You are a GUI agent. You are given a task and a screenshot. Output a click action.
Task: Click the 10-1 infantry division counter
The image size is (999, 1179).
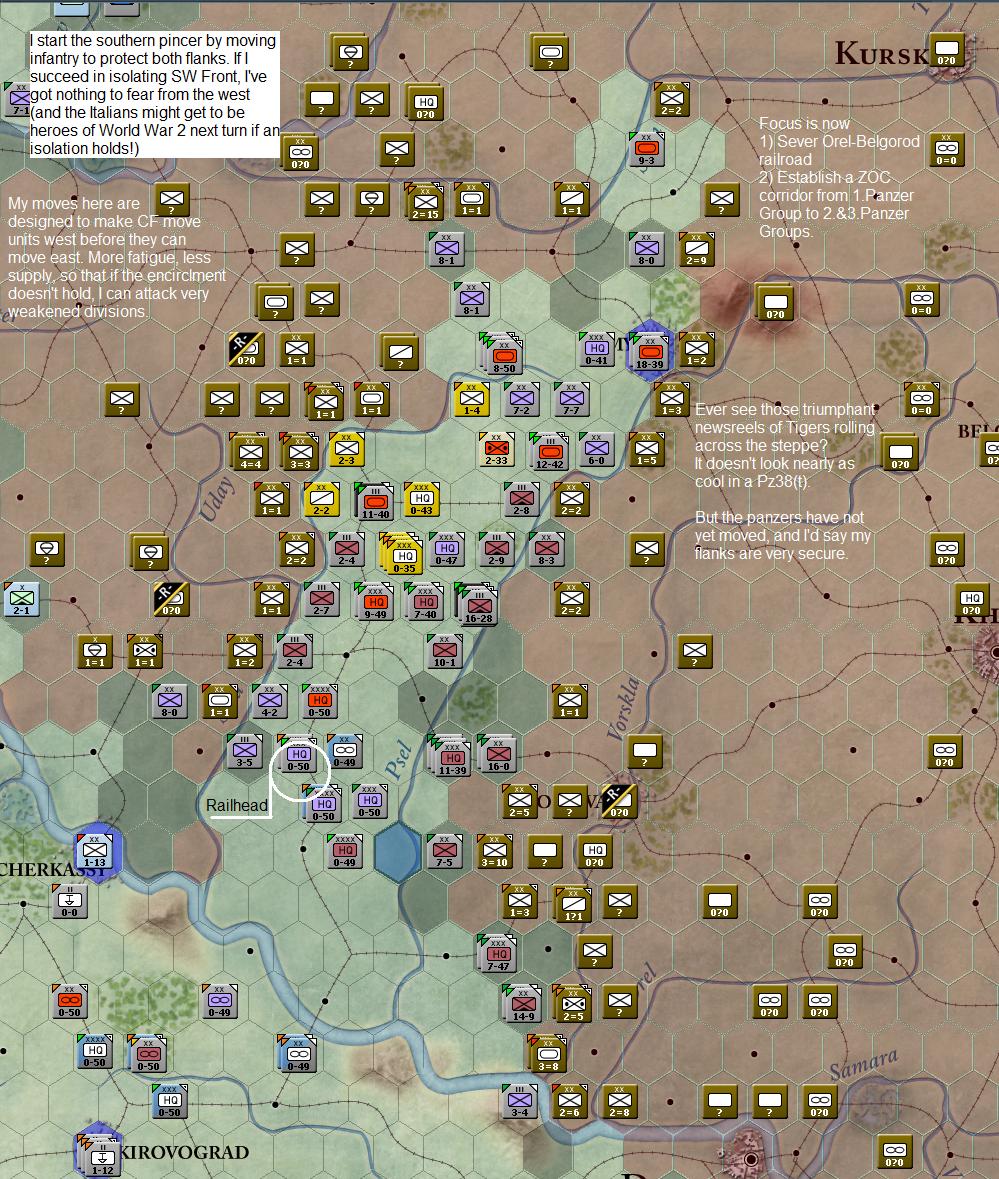pyautogui.click(x=444, y=650)
